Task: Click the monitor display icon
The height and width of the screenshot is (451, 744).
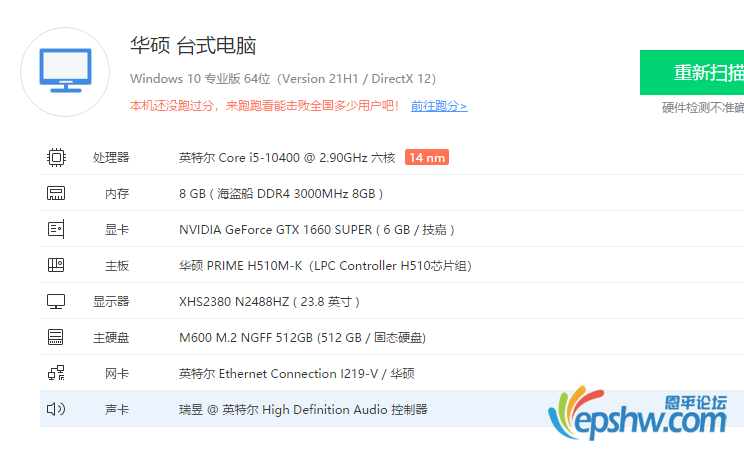Action: 56,301
